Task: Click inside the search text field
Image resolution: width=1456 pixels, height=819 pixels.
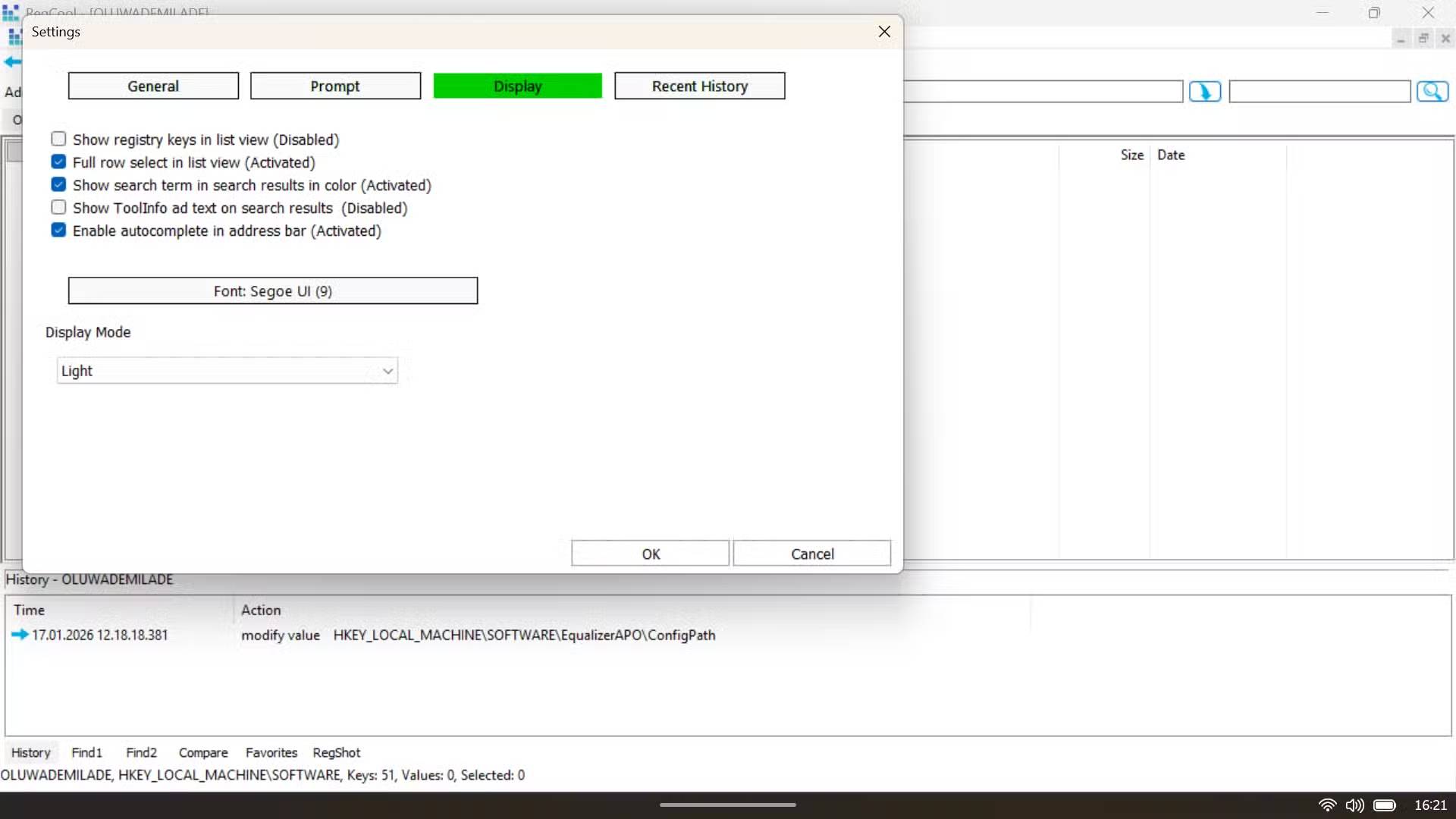Action: (x=1319, y=92)
